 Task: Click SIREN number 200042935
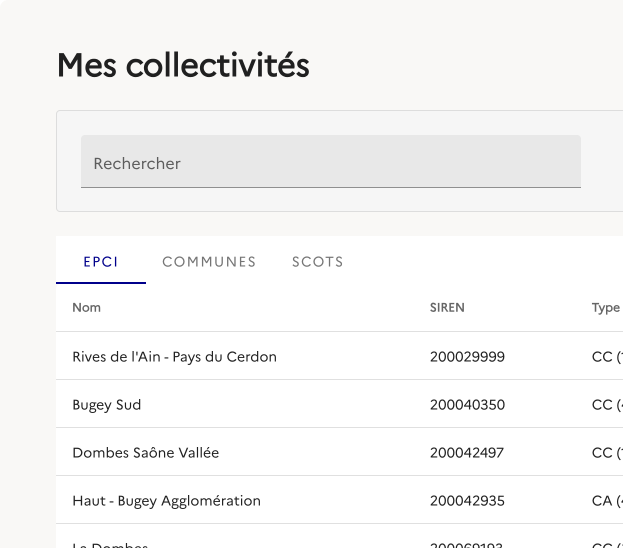tap(467, 501)
